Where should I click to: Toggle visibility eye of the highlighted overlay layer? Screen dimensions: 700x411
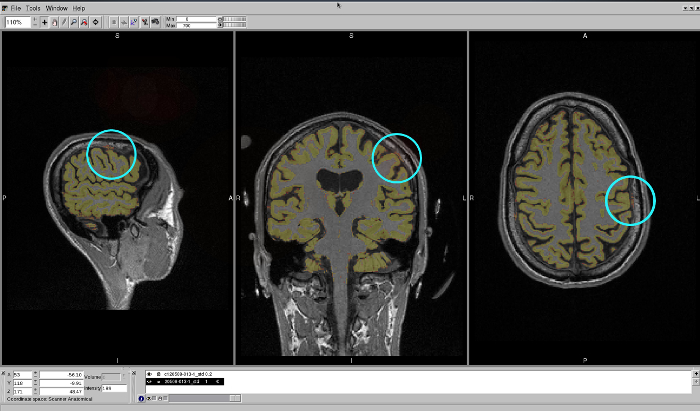pos(149,382)
